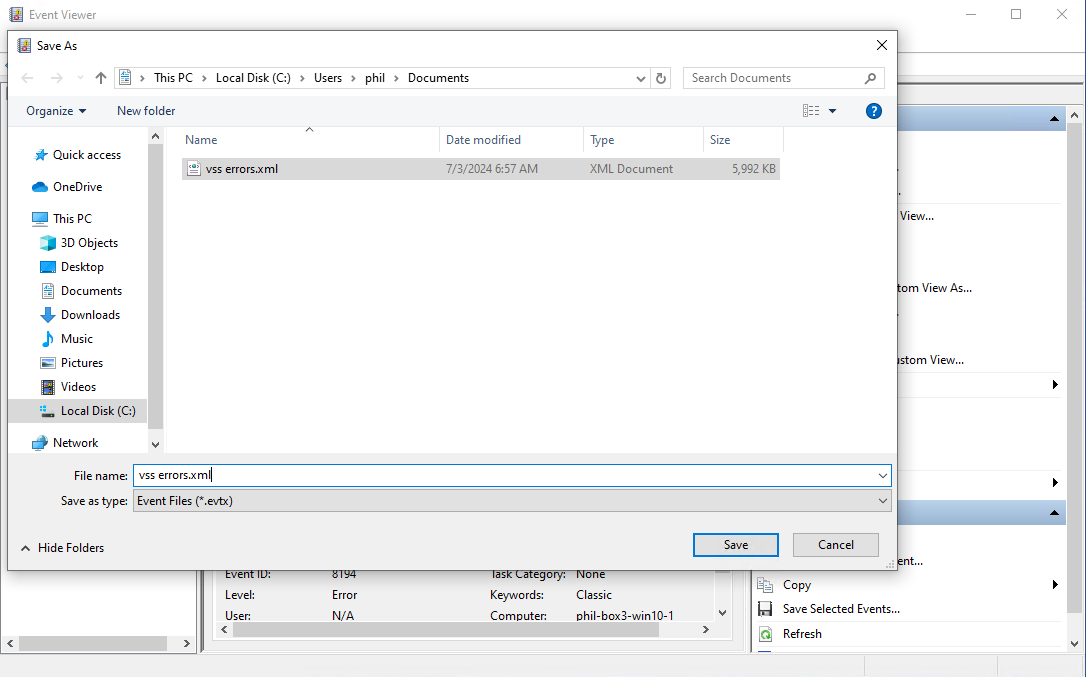The width and height of the screenshot is (1086, 677).
Task: Click the Refresh icon in Event Viewer
Action: coord(765,634)
